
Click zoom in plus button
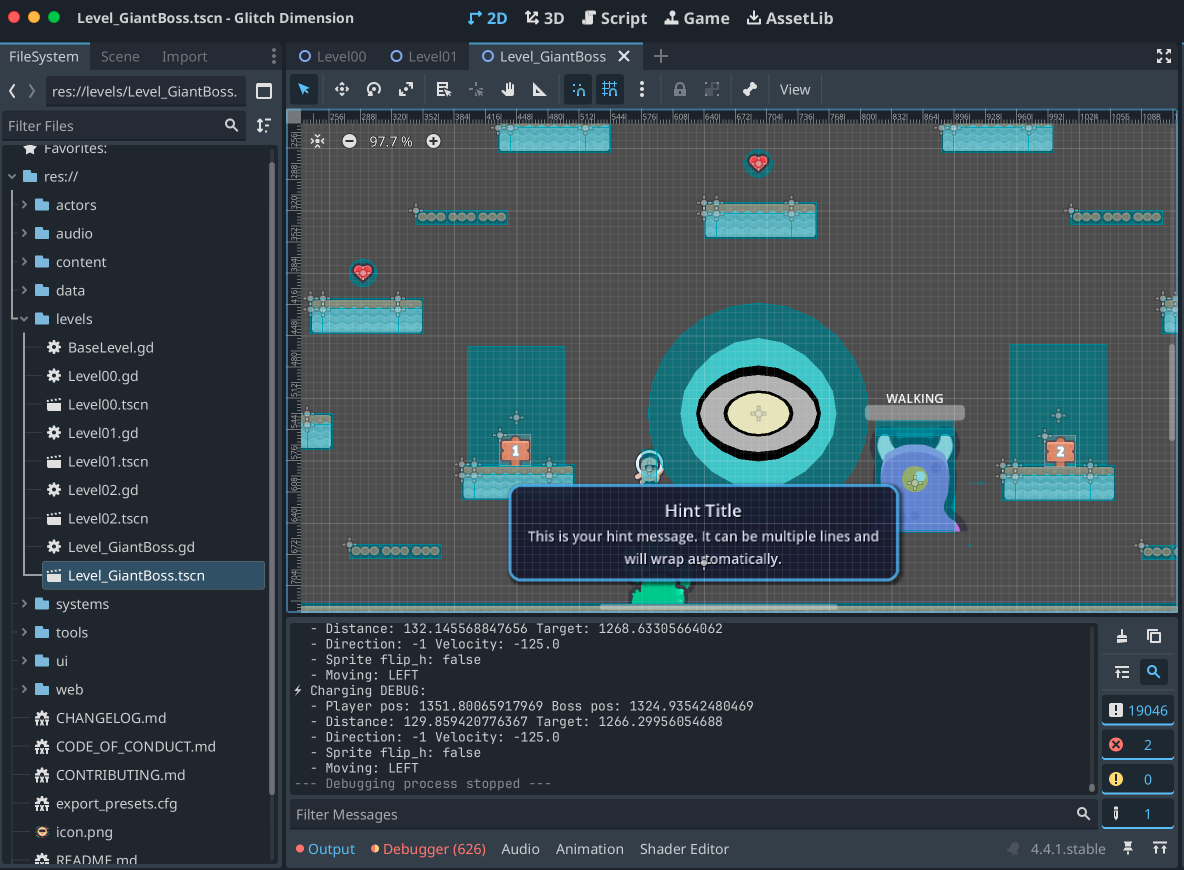click(434, 141)
